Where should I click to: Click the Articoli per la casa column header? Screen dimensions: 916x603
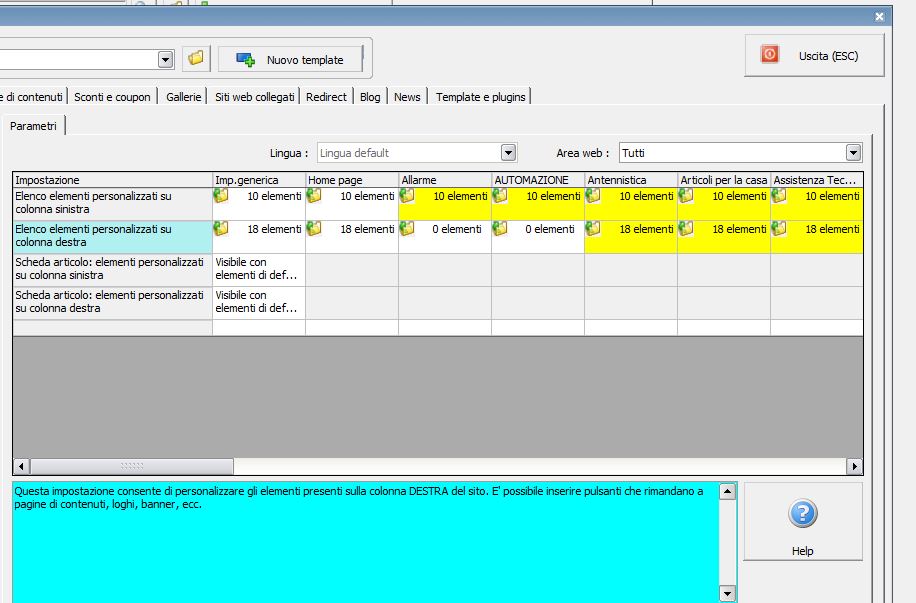(723, 180)
